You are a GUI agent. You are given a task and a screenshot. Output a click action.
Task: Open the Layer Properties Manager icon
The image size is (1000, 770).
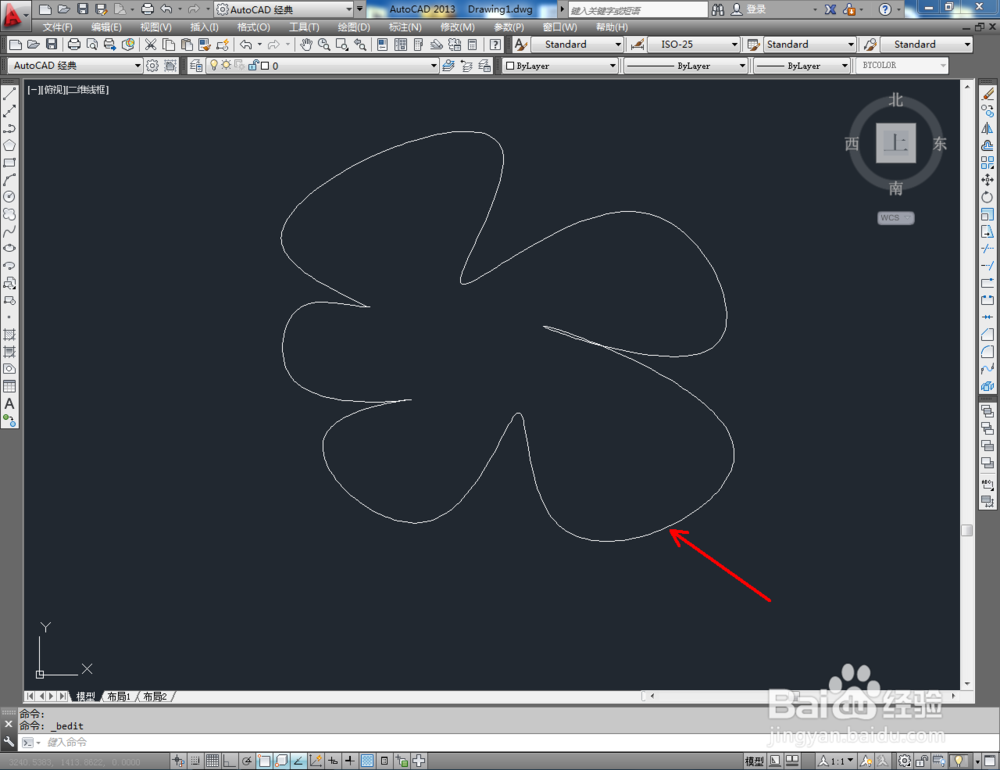tap(196, 66)
